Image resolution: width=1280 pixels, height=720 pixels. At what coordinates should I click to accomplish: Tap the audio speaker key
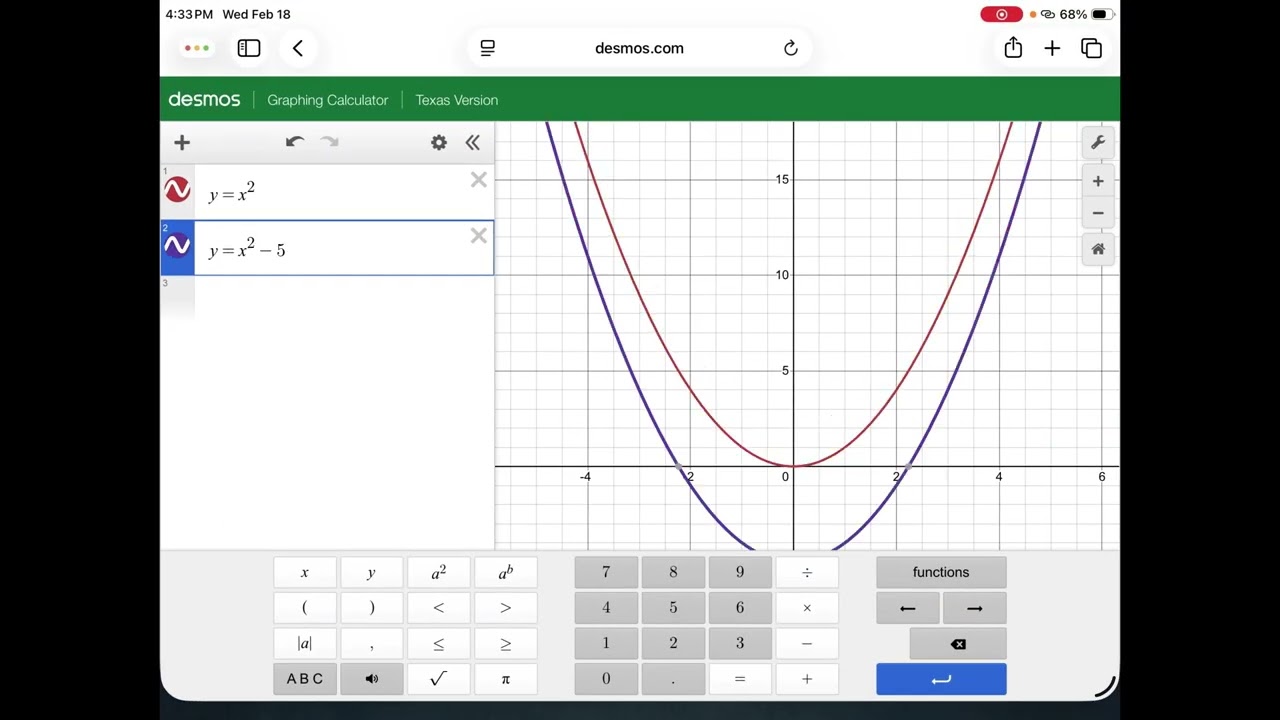click(371, 679)
